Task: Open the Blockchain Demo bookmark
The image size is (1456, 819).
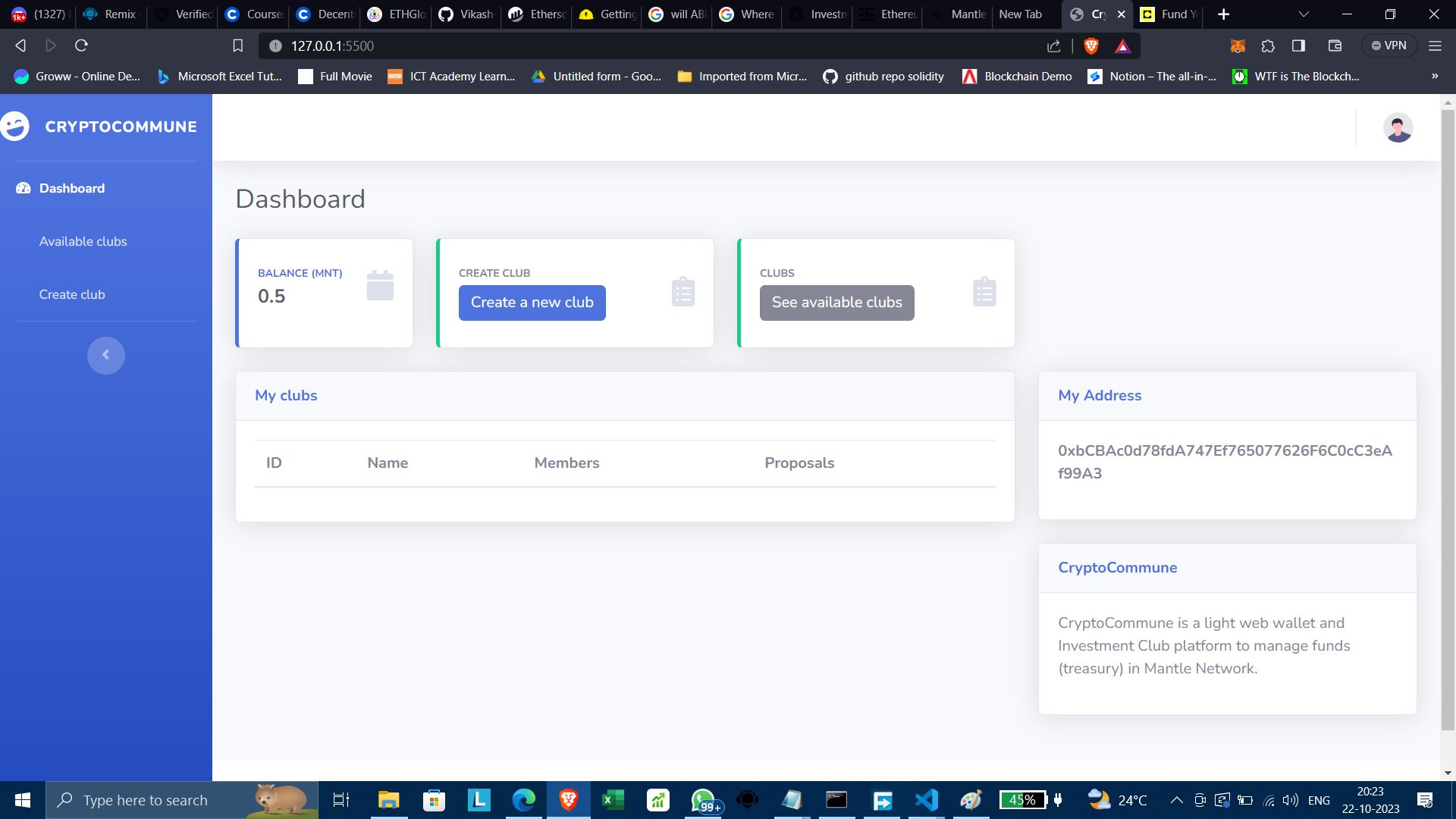Action: [x=1017, y=76]
